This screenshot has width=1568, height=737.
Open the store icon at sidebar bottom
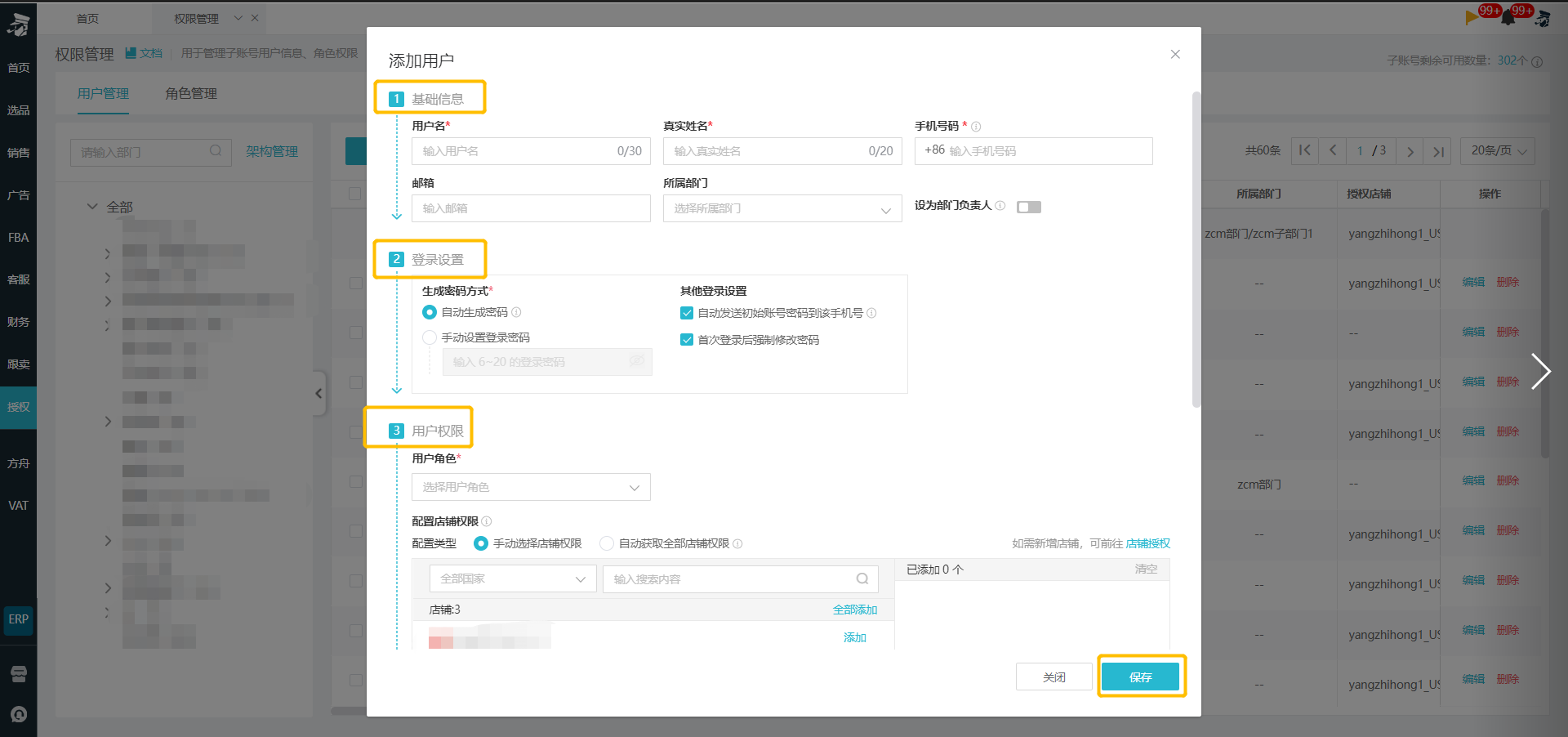coord(19,673)
